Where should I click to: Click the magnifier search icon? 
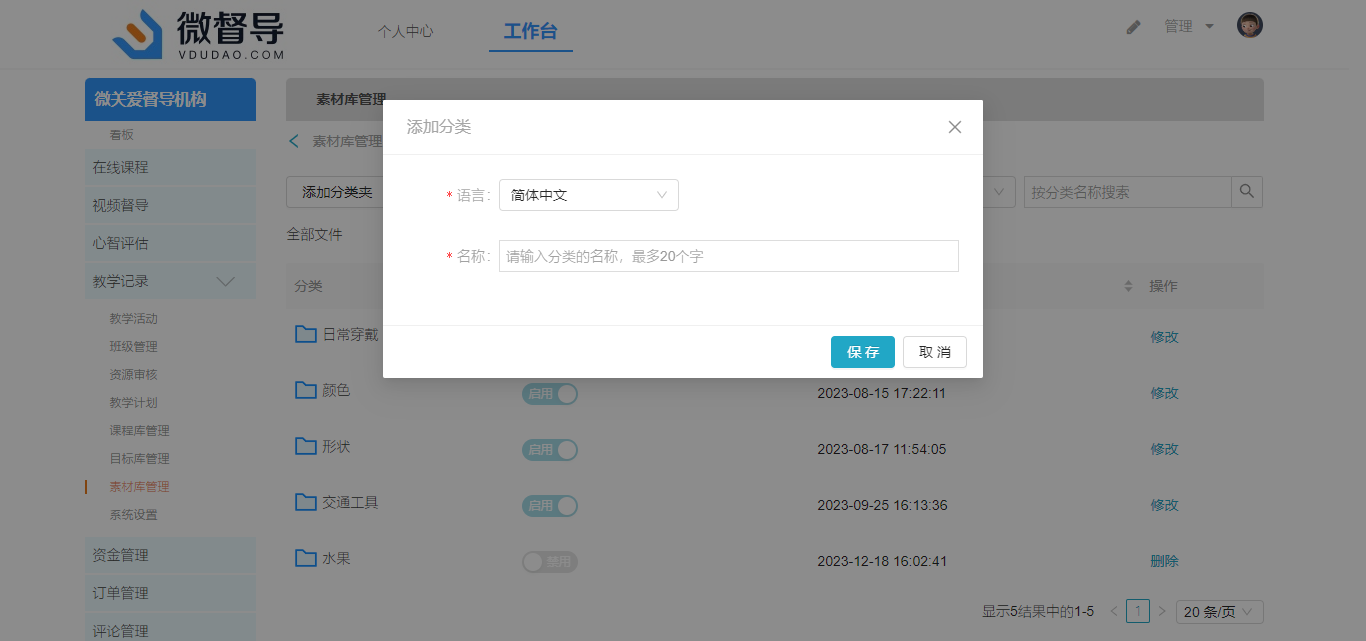click(1247, 192)
